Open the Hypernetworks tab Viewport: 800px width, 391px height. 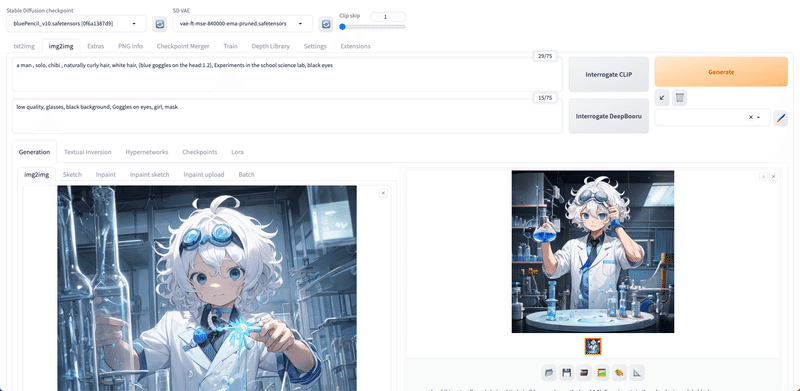[x=146, y=152]
